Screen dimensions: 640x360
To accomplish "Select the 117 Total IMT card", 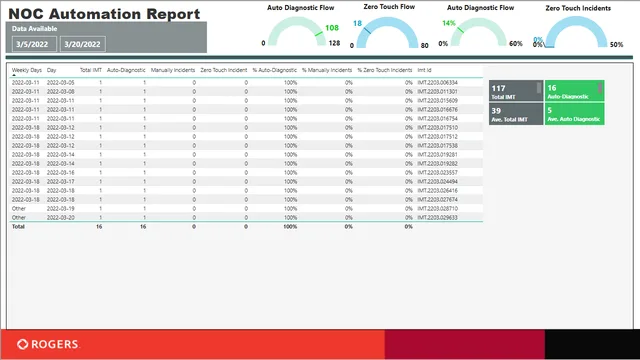I will coord(516,91).
